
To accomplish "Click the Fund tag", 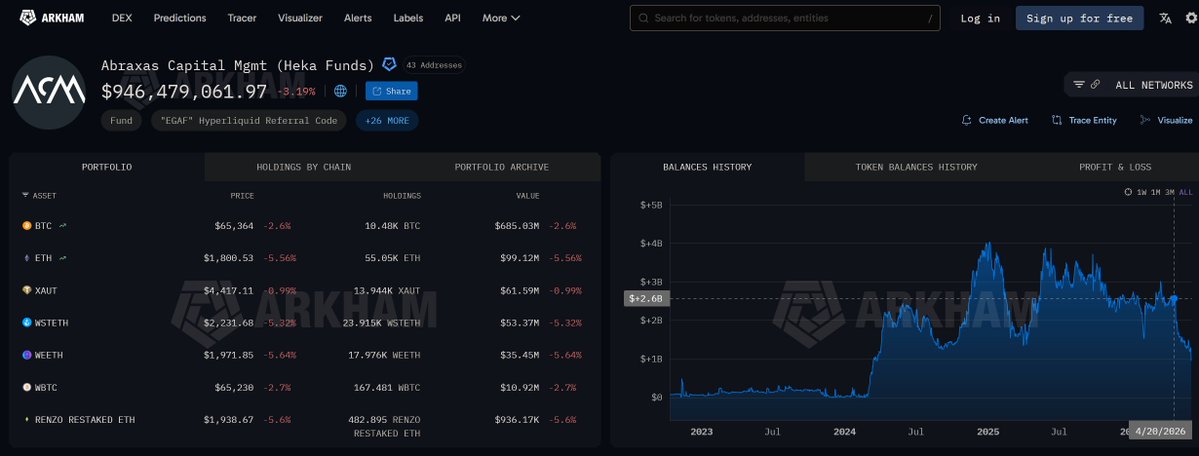I will [121, 120].
